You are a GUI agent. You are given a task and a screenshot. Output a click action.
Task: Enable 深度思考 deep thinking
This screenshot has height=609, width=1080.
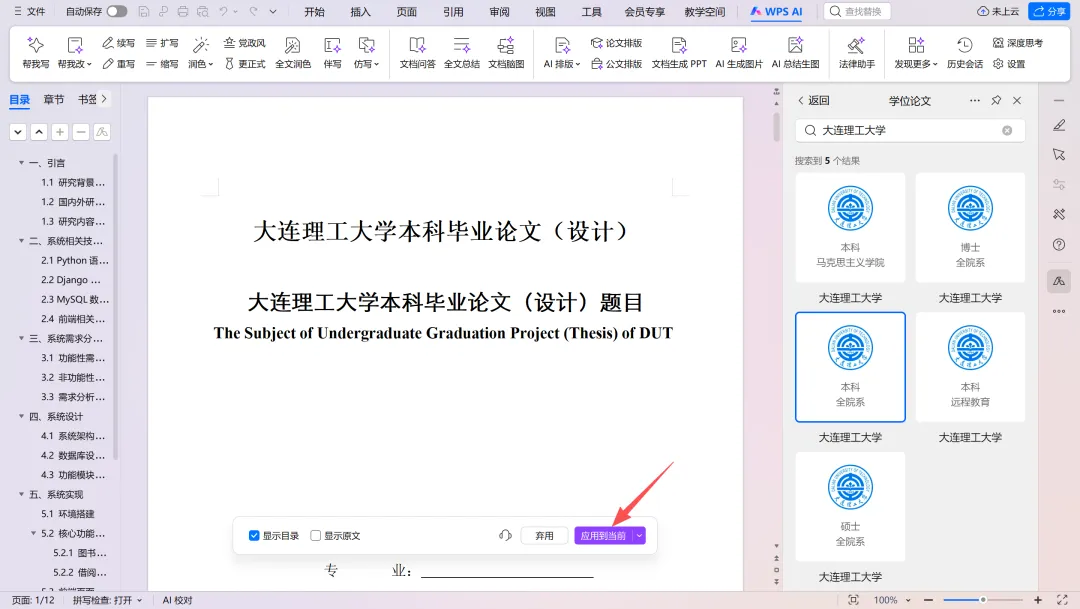[x=1018, y=43]
